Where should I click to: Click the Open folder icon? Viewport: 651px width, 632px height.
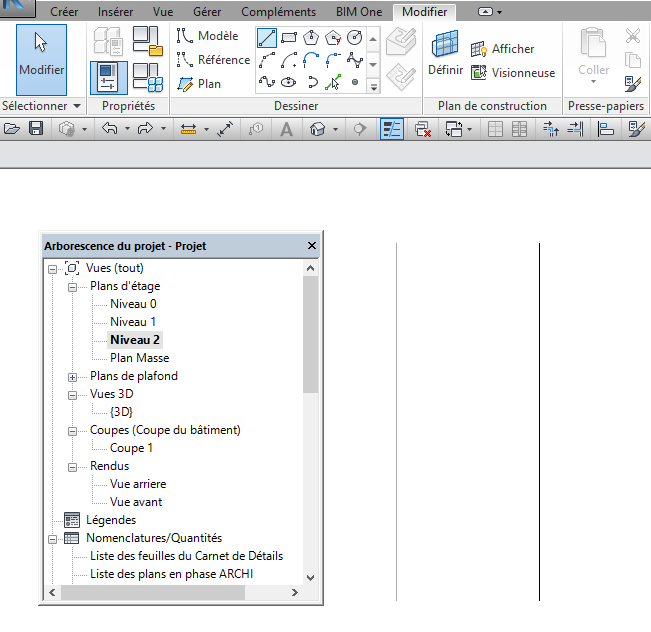[13, 129]
